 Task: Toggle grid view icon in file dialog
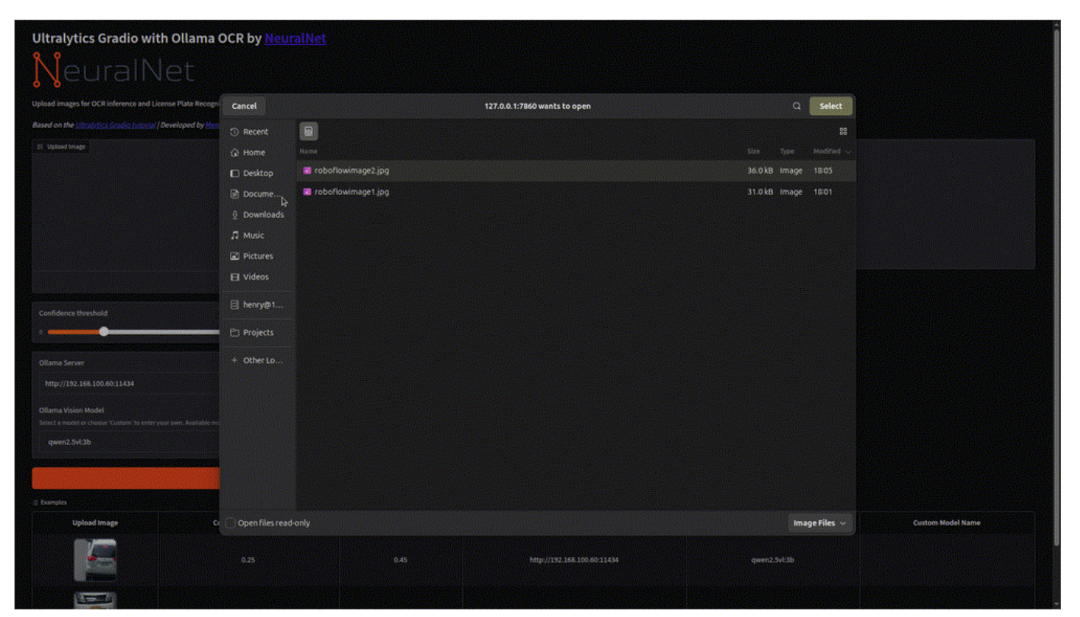[843, 132]
